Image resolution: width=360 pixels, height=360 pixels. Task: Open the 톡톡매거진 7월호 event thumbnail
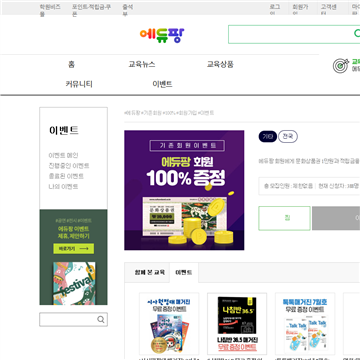[305, 324]
